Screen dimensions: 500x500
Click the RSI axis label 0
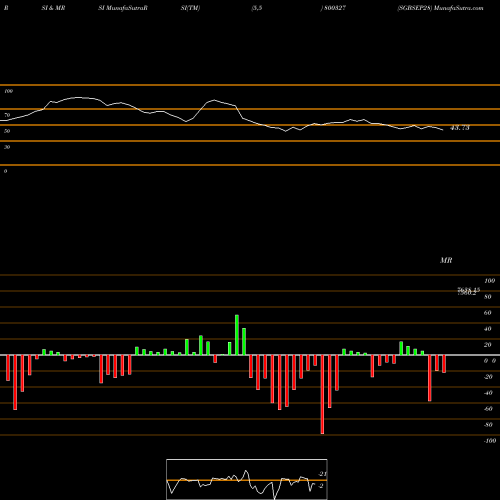point(5,171)
